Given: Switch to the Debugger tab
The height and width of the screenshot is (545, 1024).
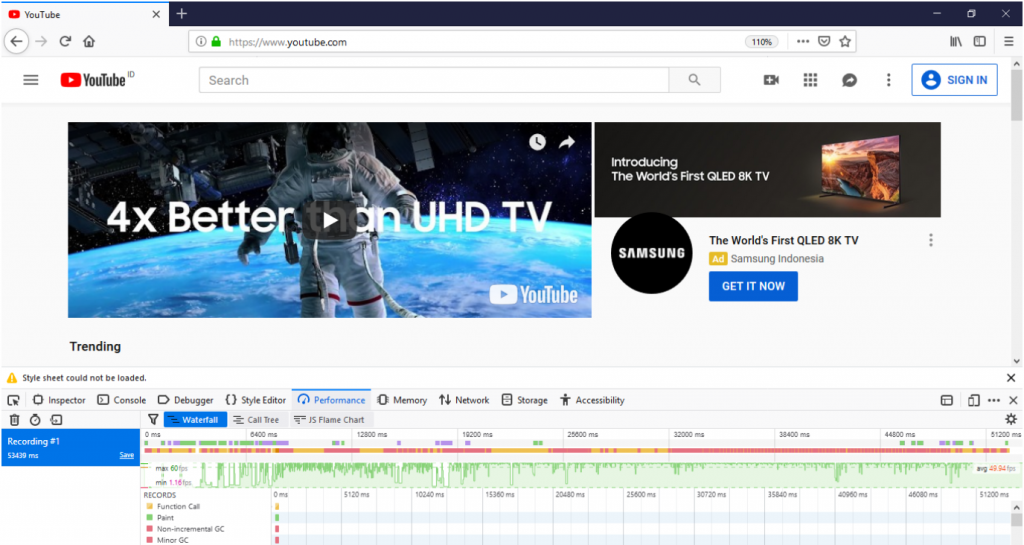Looking at the screenshot, I should 185,400.
